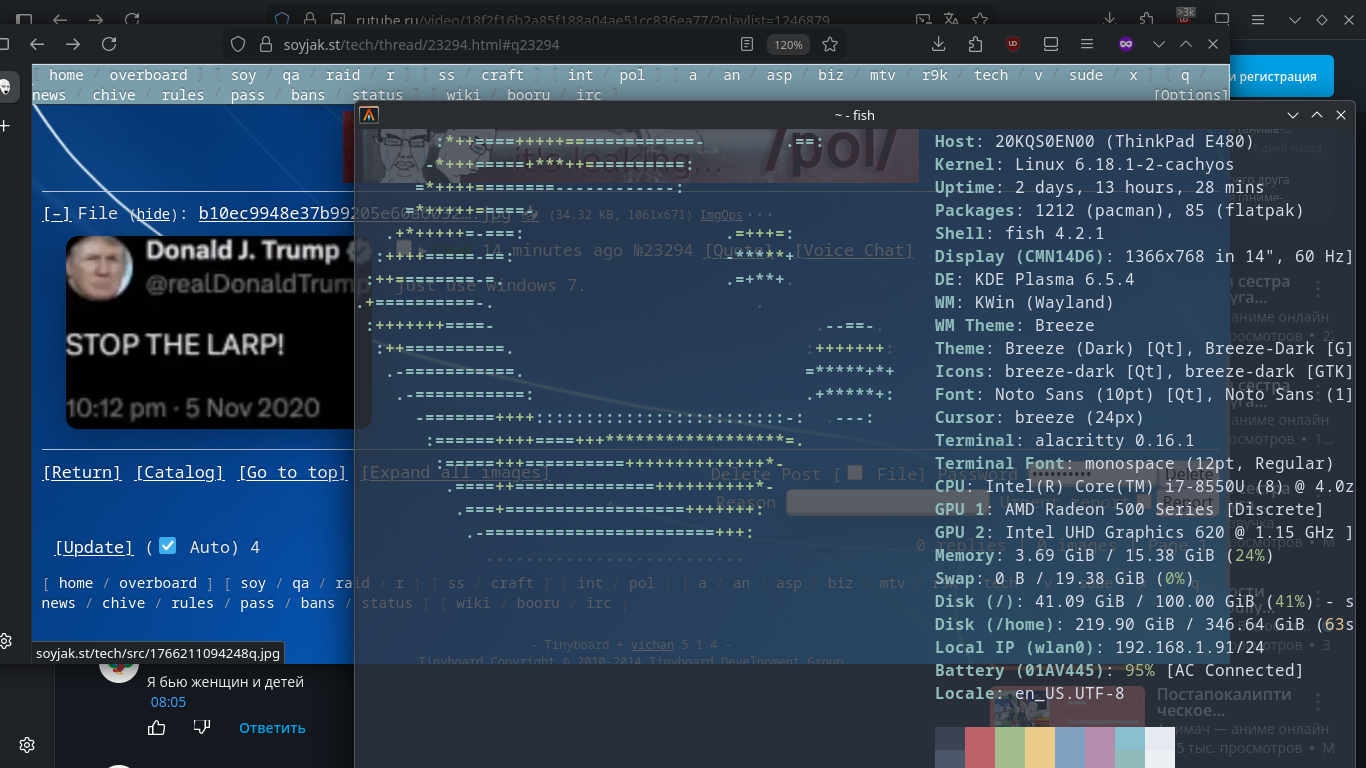Click the [Catalog] link
1366x768 pixels.
click(179, 473)
